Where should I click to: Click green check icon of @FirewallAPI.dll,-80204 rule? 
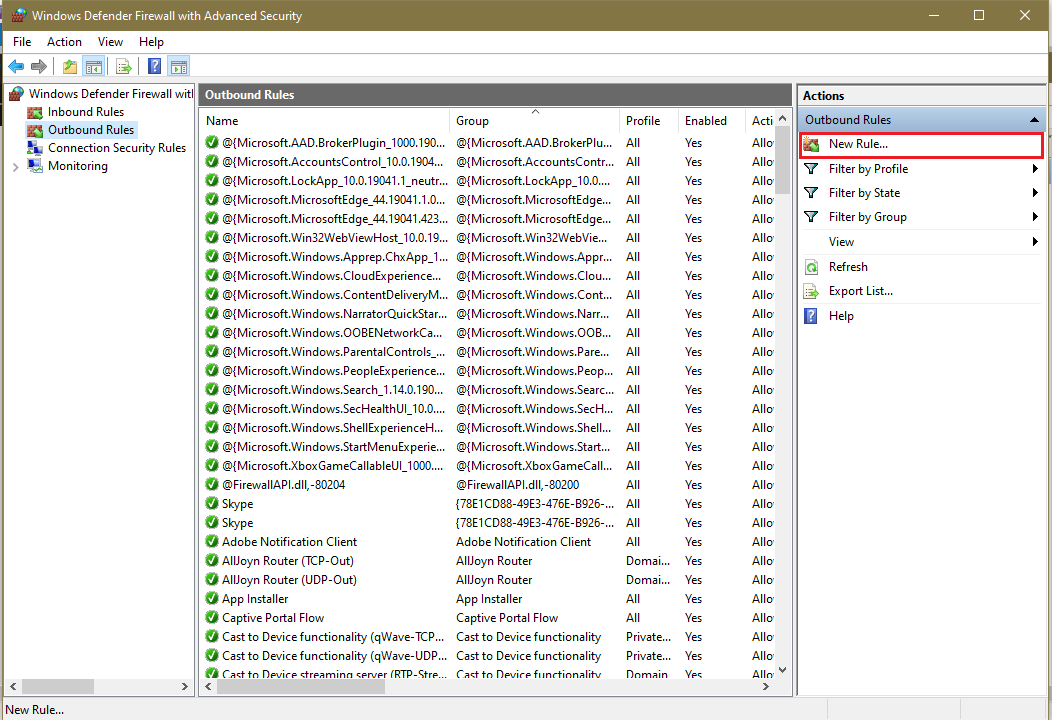pyautogui.click(x=212, y=484)
